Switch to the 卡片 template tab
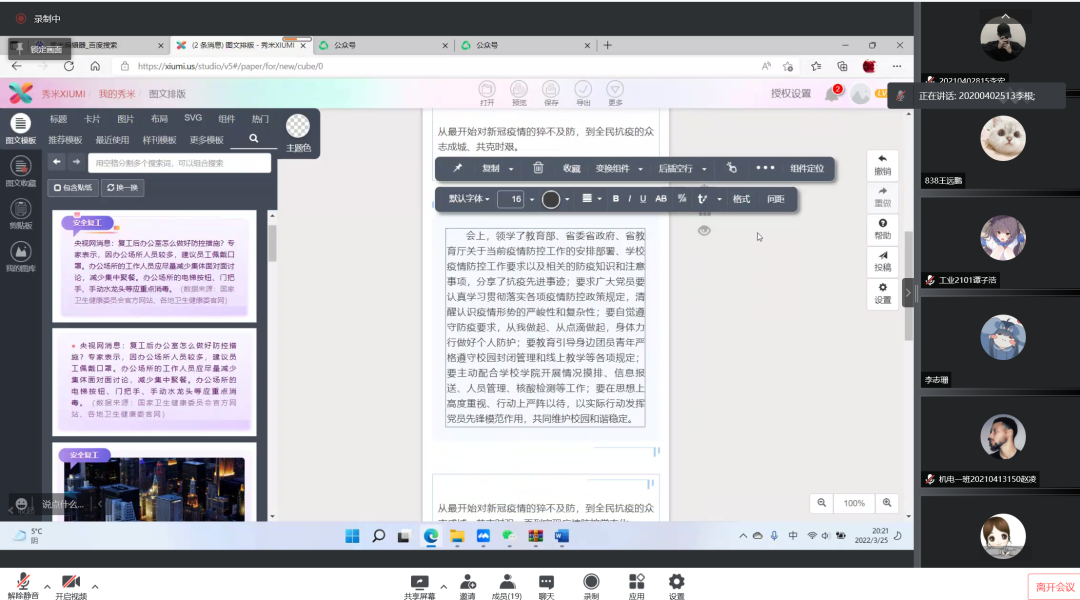This screenshot has height=600, width=1080. coord(92,118)
